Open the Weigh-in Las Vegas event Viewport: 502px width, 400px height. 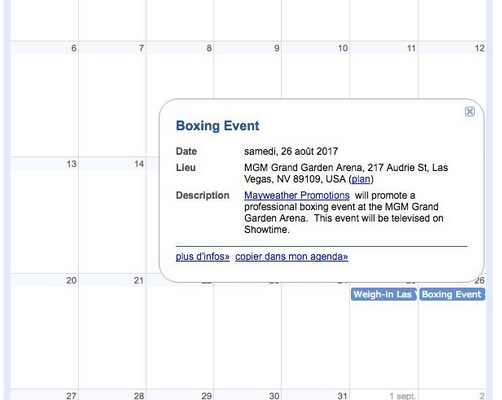[x=384, y=294]
